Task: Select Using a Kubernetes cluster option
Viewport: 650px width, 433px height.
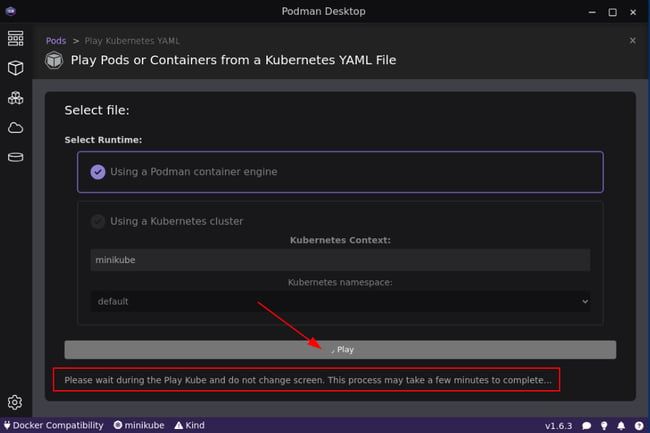Action: point(176,221)
